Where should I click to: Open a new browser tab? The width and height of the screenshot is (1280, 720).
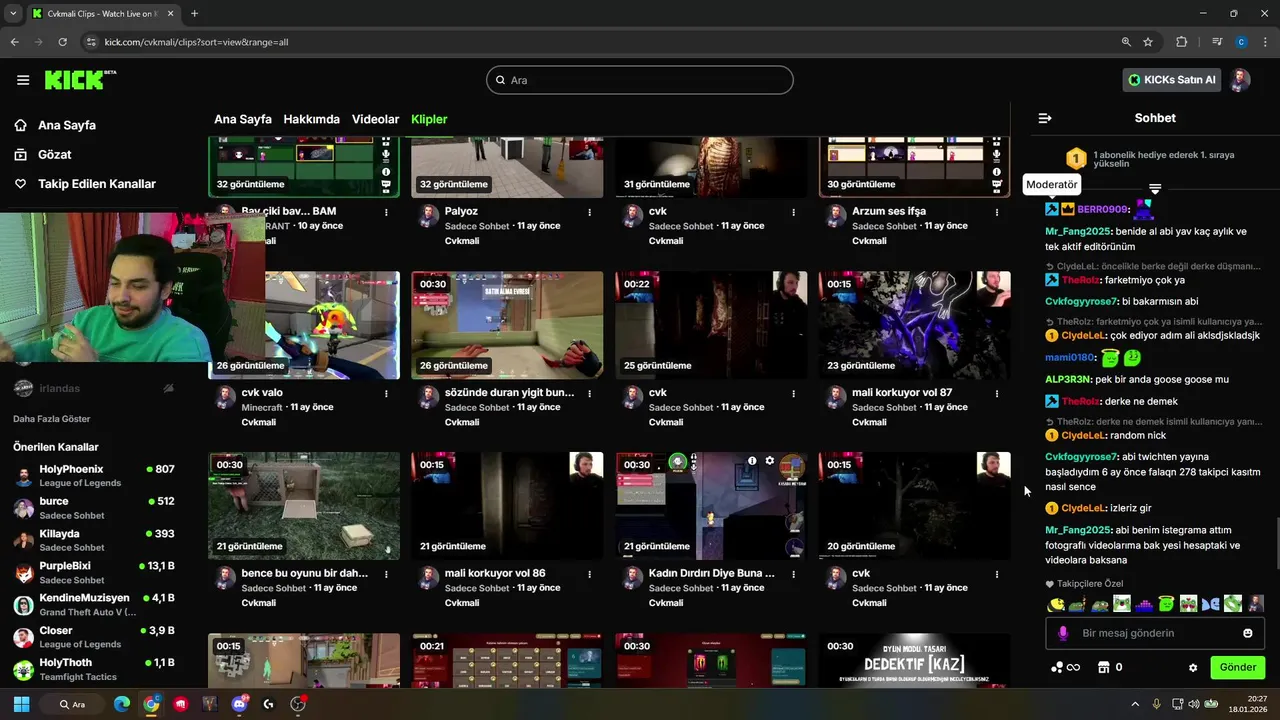click(194, 14)
